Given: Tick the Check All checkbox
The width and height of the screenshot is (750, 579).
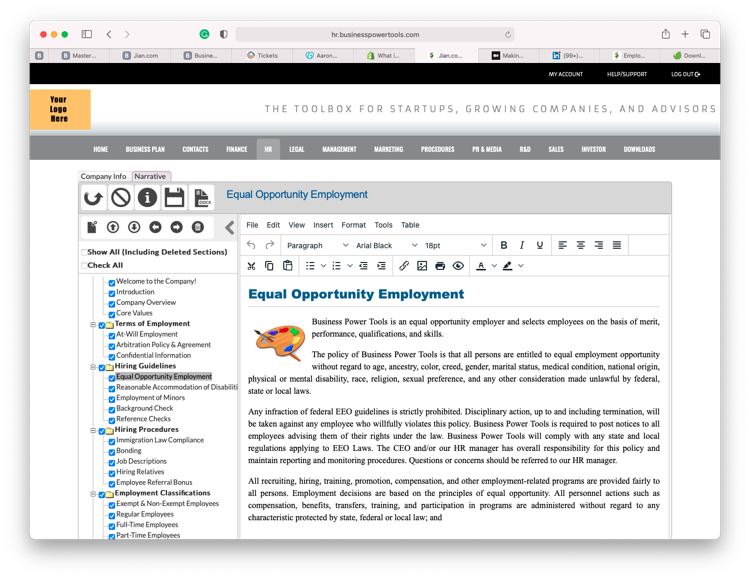Looking at the screenshot, I should tap(84, 266).
